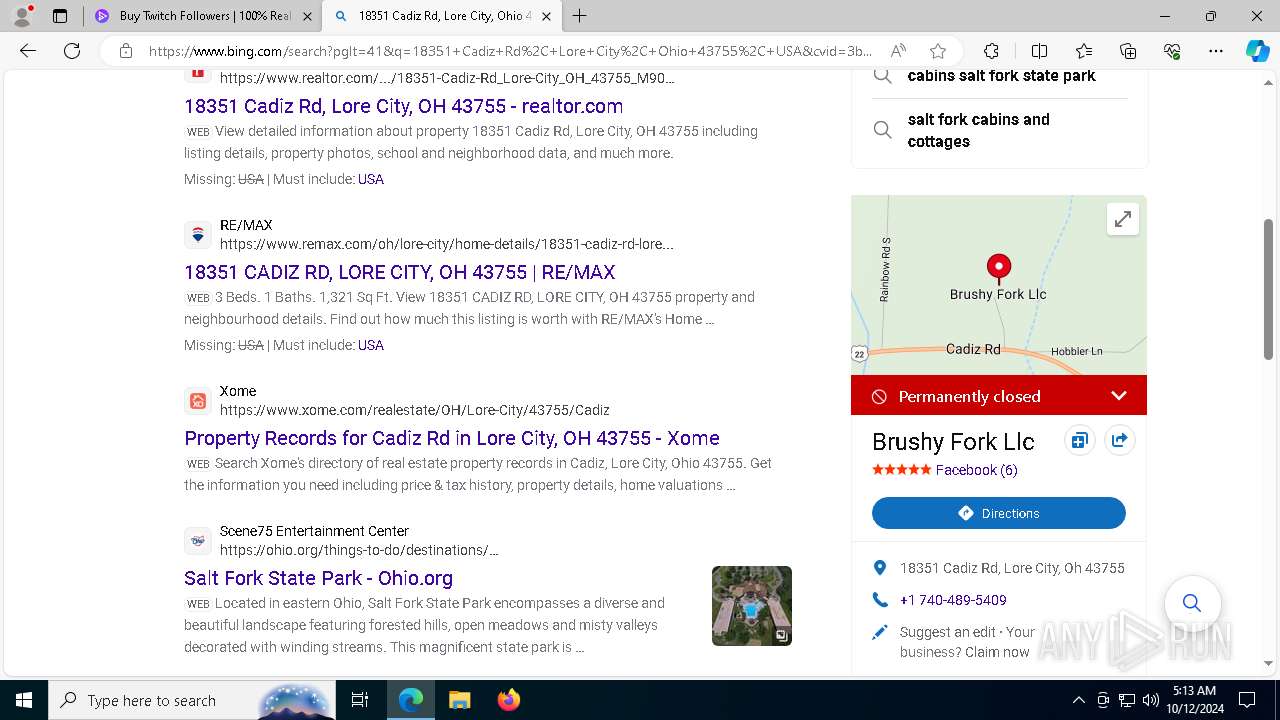Click Must include USA under RE/MAX result
Viewport: 1280px width, 720px height.
(x=371, y=345)
